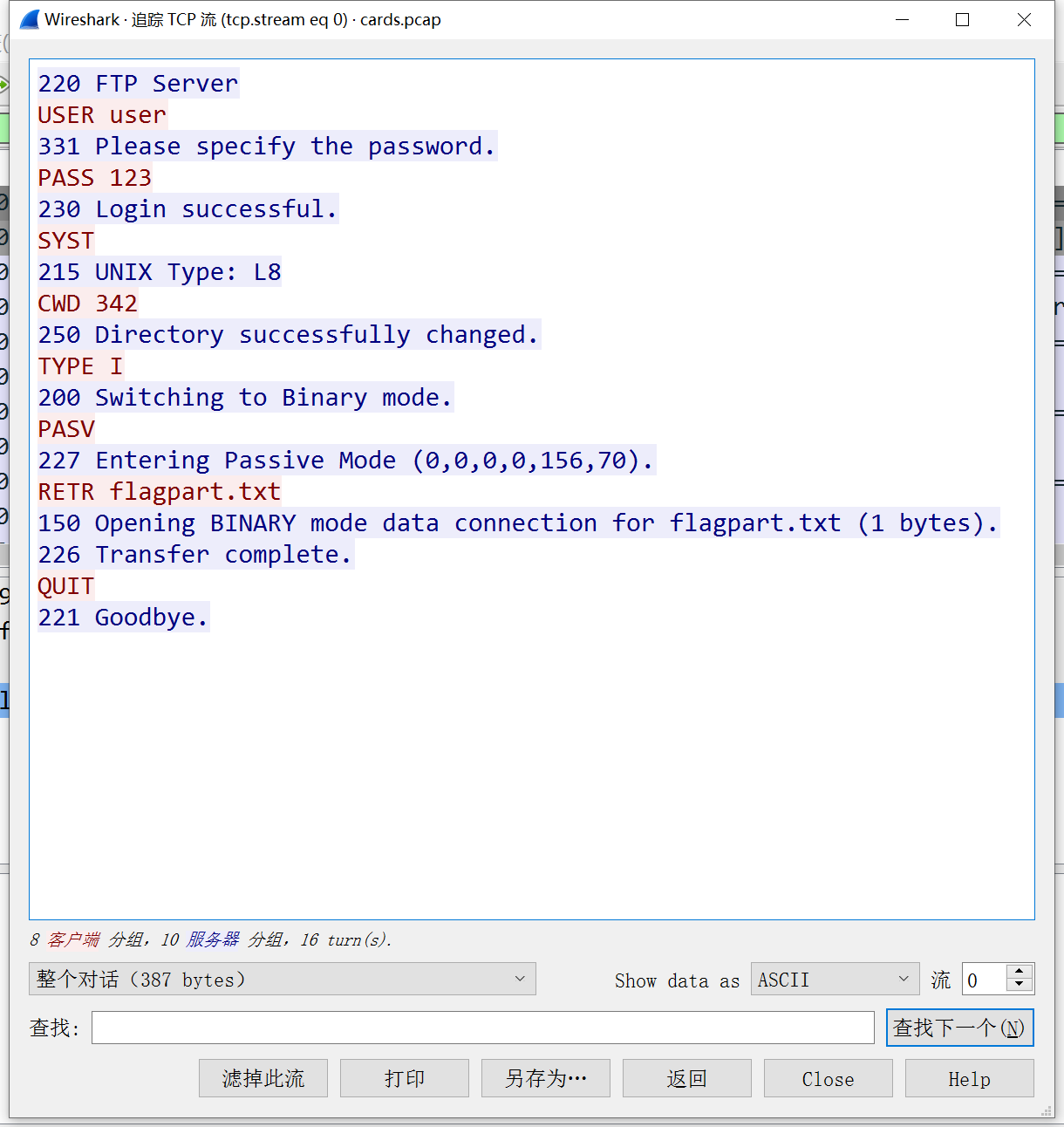Click the line "226 Transfer complete."
Image resolution: width=1064 pixels, height=1127 pixels.
(x=195, y=555)
